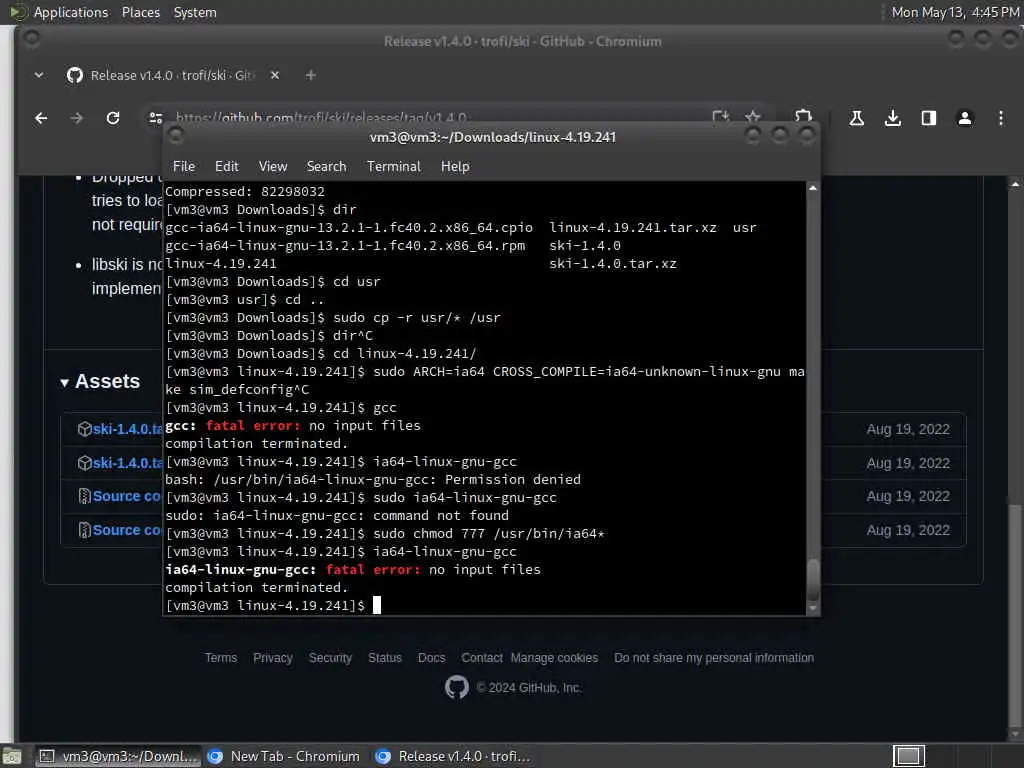Open the tab search dropdown chevron
1024x768 pixels.
(x=39, y=75)
